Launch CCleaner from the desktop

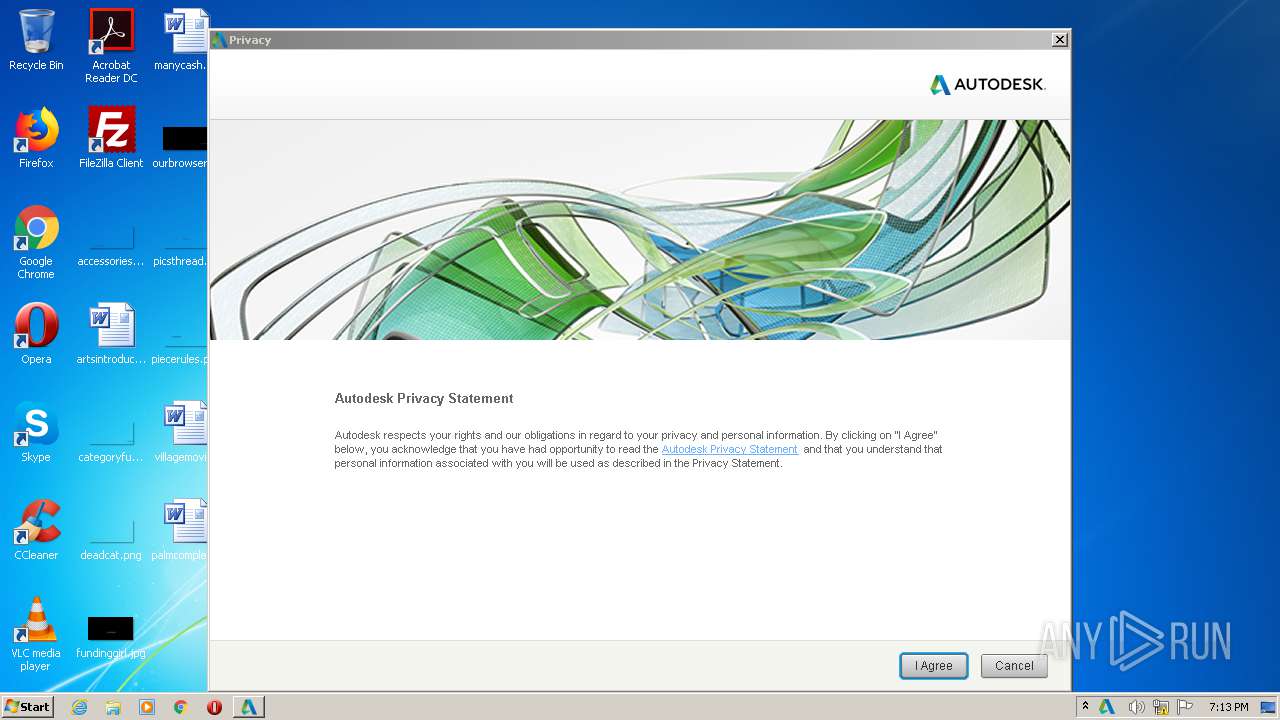pos(36,530)
